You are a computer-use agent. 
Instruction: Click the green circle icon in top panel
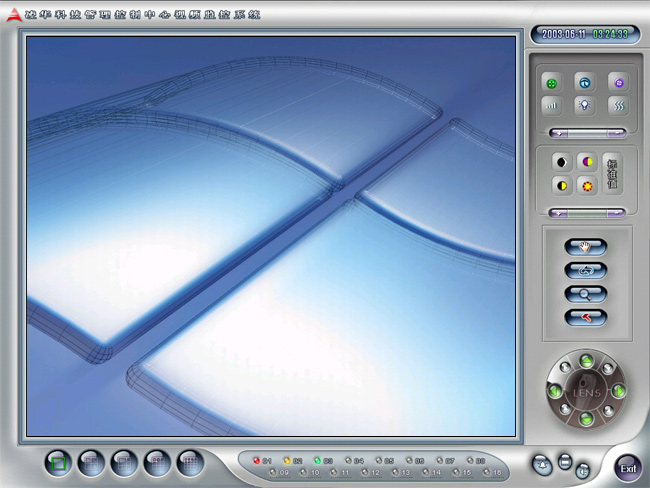click(x=551, y=82)
